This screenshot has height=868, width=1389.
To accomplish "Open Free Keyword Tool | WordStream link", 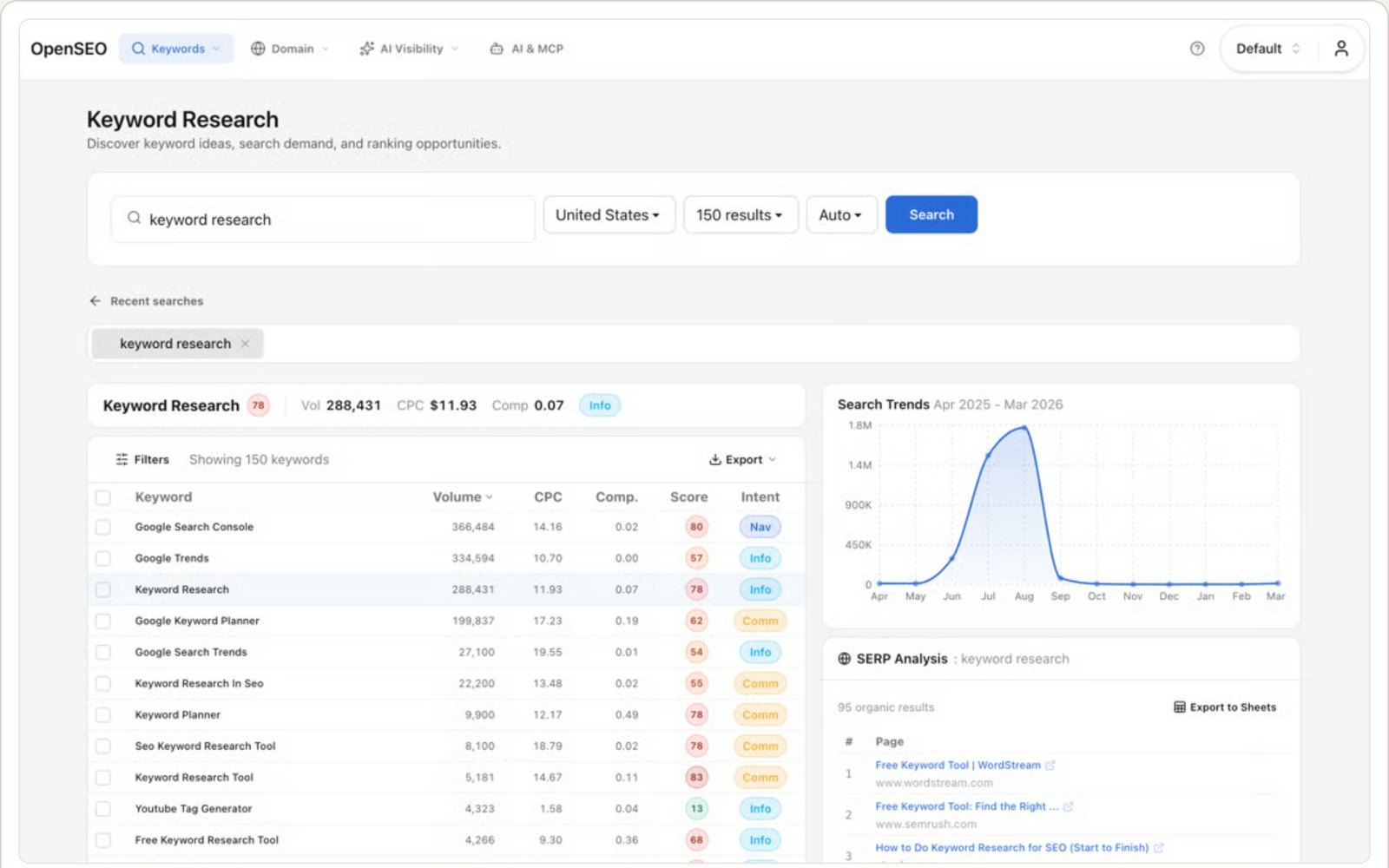I will [958, 765].
